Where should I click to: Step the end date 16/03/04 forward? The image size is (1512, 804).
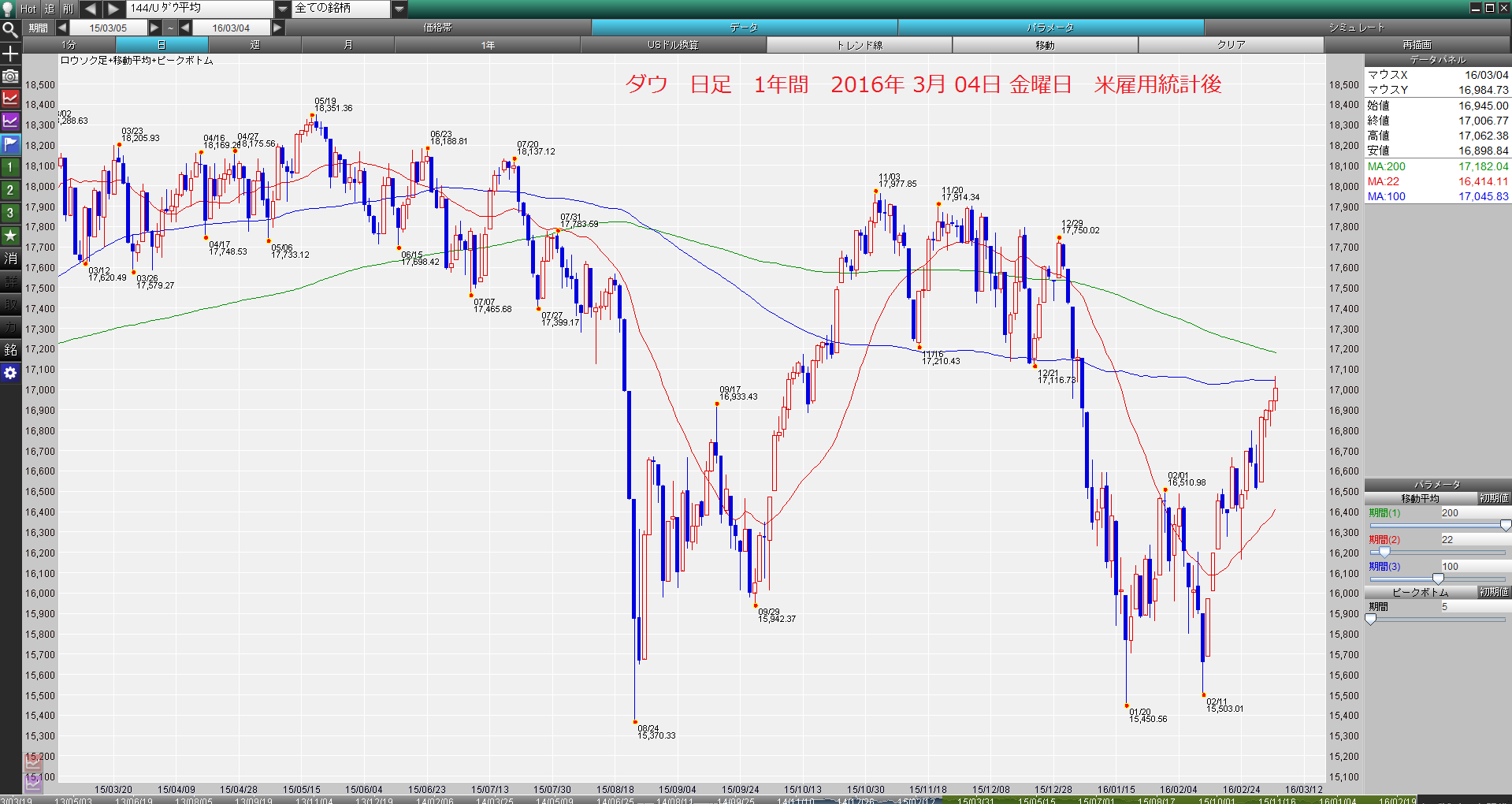tap(277, 28)
